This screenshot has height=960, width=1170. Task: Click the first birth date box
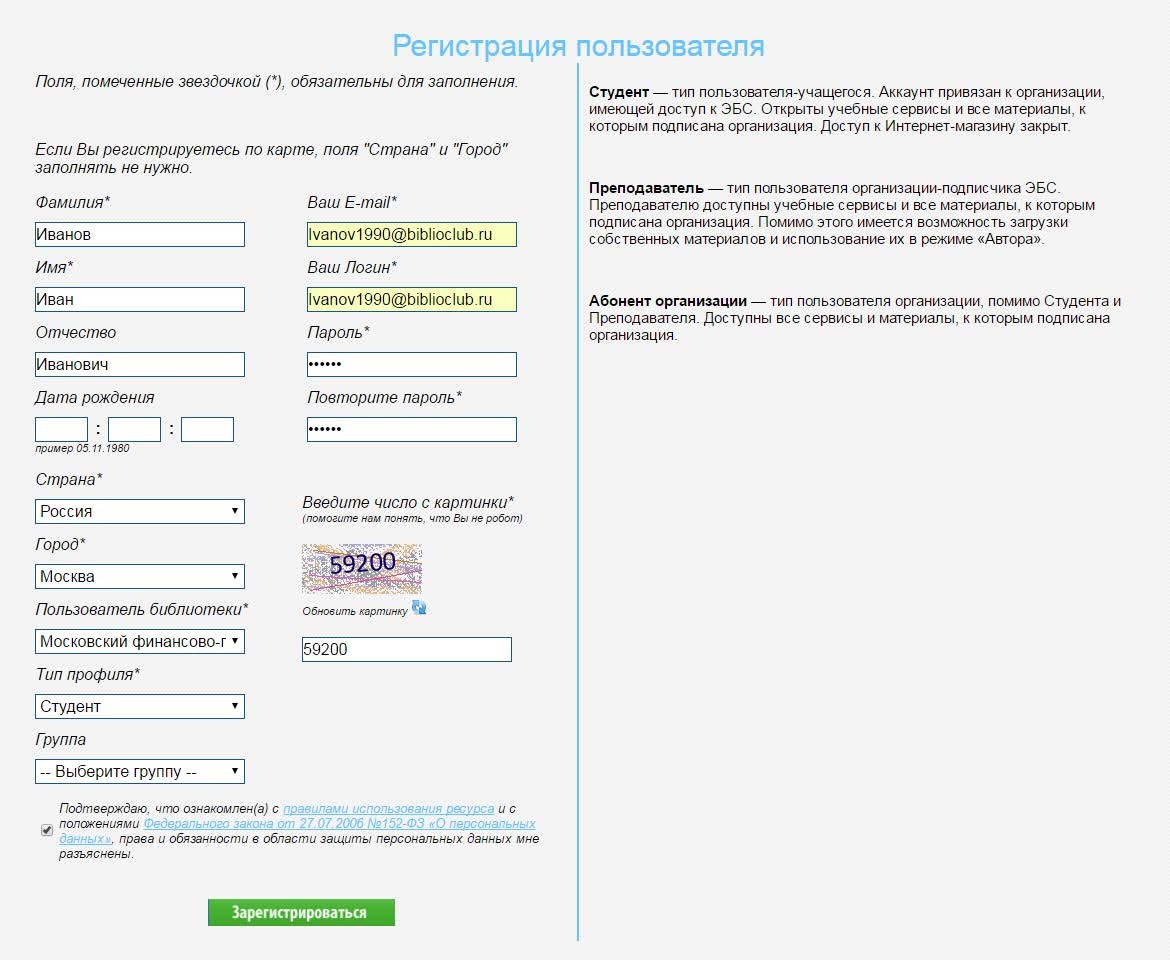pyautogui.click(x=61, y=429)
